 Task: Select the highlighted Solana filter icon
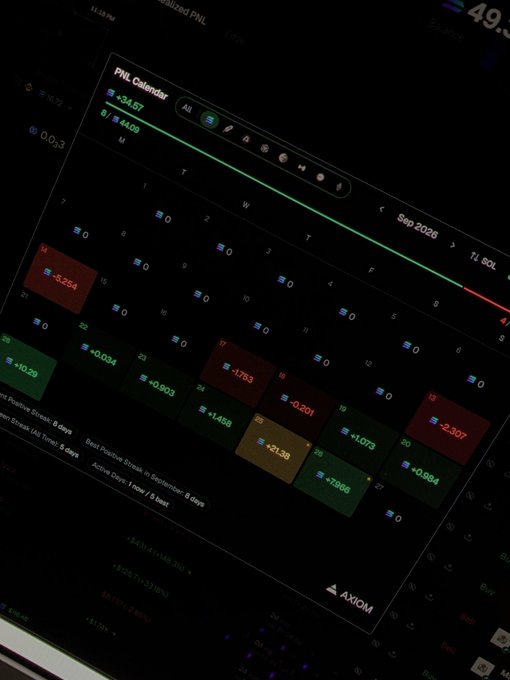[209, 120]
